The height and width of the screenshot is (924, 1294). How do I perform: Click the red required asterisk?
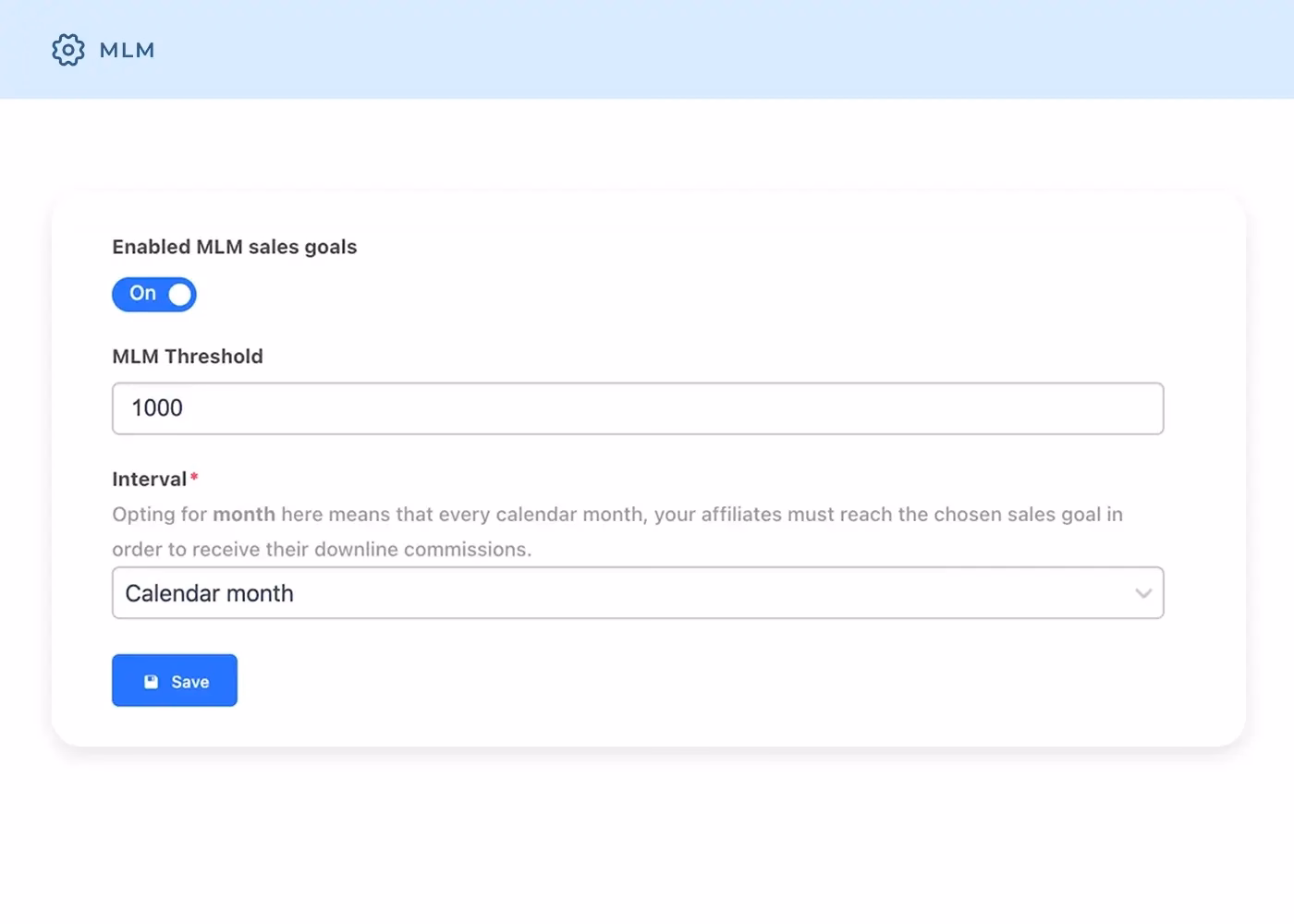coord(194,477)
